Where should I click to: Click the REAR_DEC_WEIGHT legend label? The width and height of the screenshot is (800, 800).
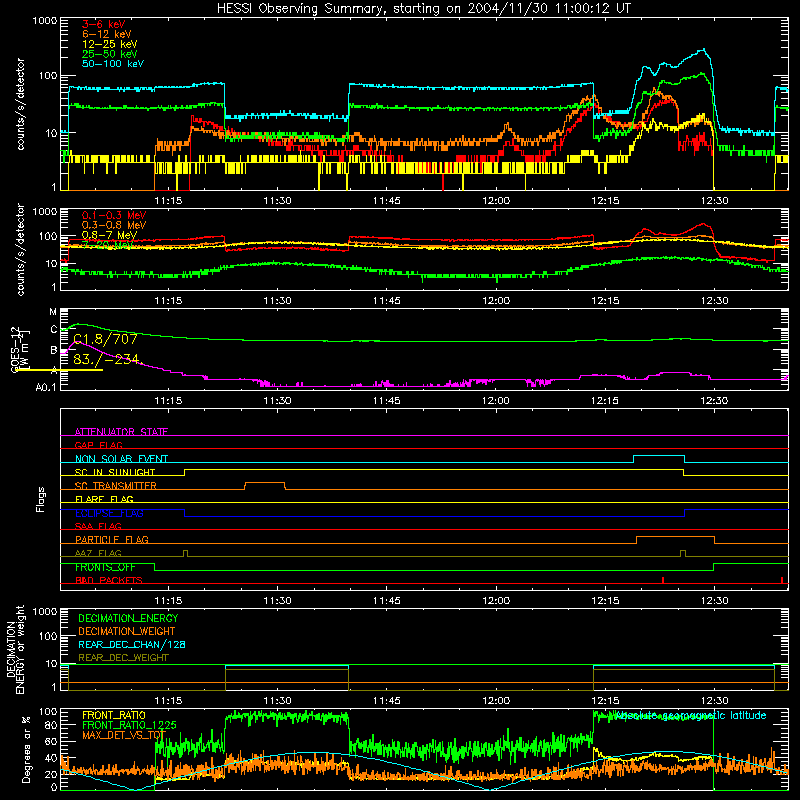(123, 658)
